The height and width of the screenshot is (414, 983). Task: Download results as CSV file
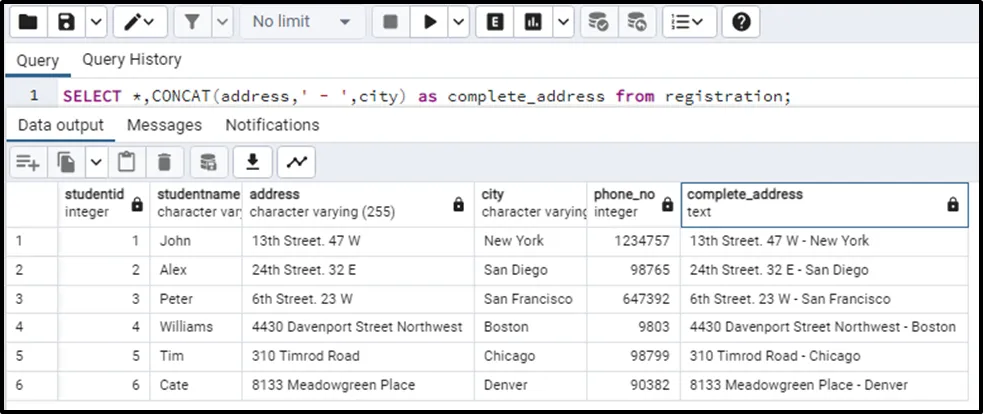(x=253, y=162)
